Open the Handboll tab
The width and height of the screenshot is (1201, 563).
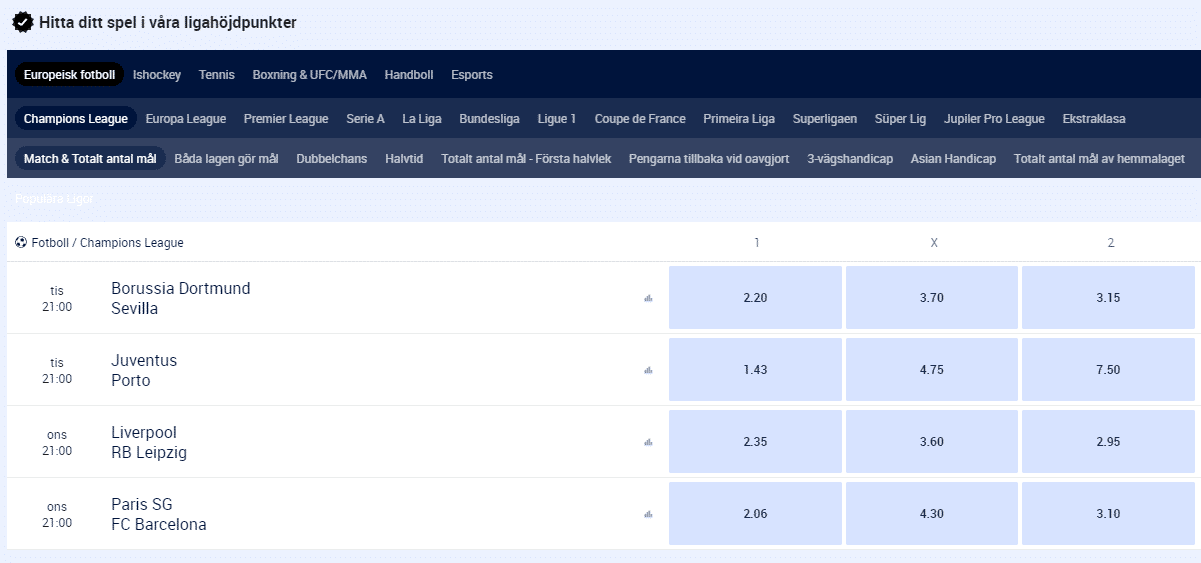[409, 75]
